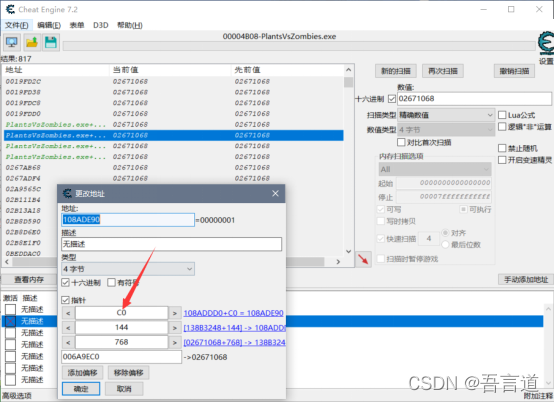Toggle 十六进制 checkbox in the dialog
The width and height of the screenshot is (554, 402).
[65, 282]
